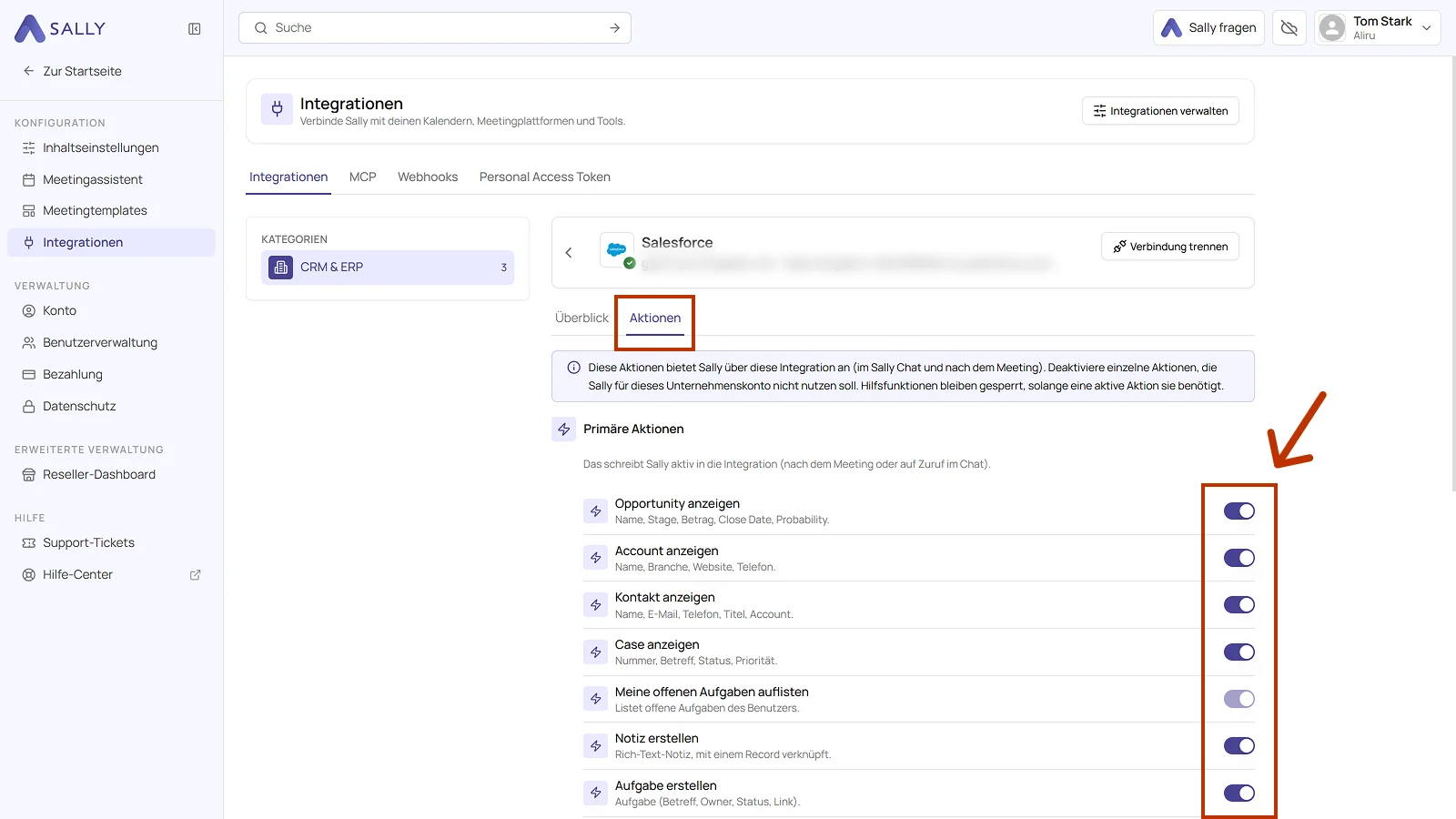This screenshot has width=1456, height=819.
Task: Click Zur Startseite back link
Action: point(73,71)
